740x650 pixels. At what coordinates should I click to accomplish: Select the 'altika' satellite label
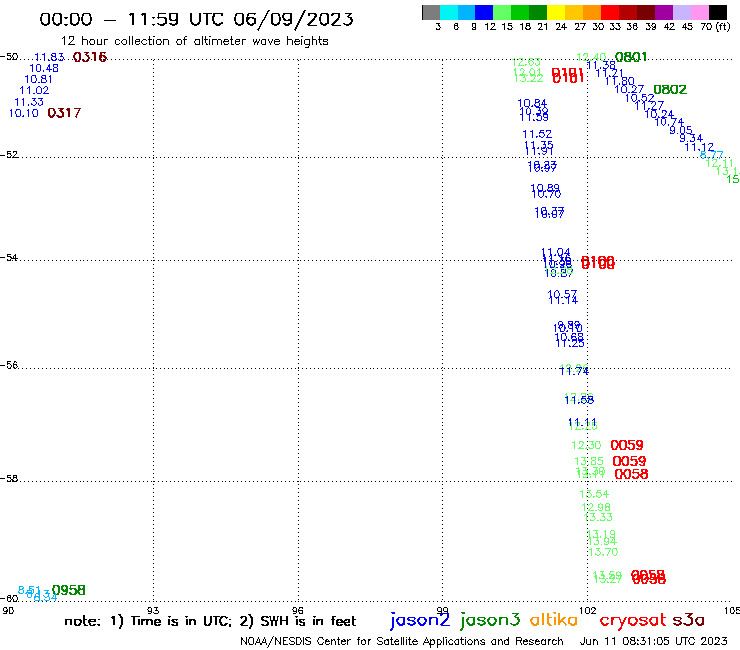point(554,620)
